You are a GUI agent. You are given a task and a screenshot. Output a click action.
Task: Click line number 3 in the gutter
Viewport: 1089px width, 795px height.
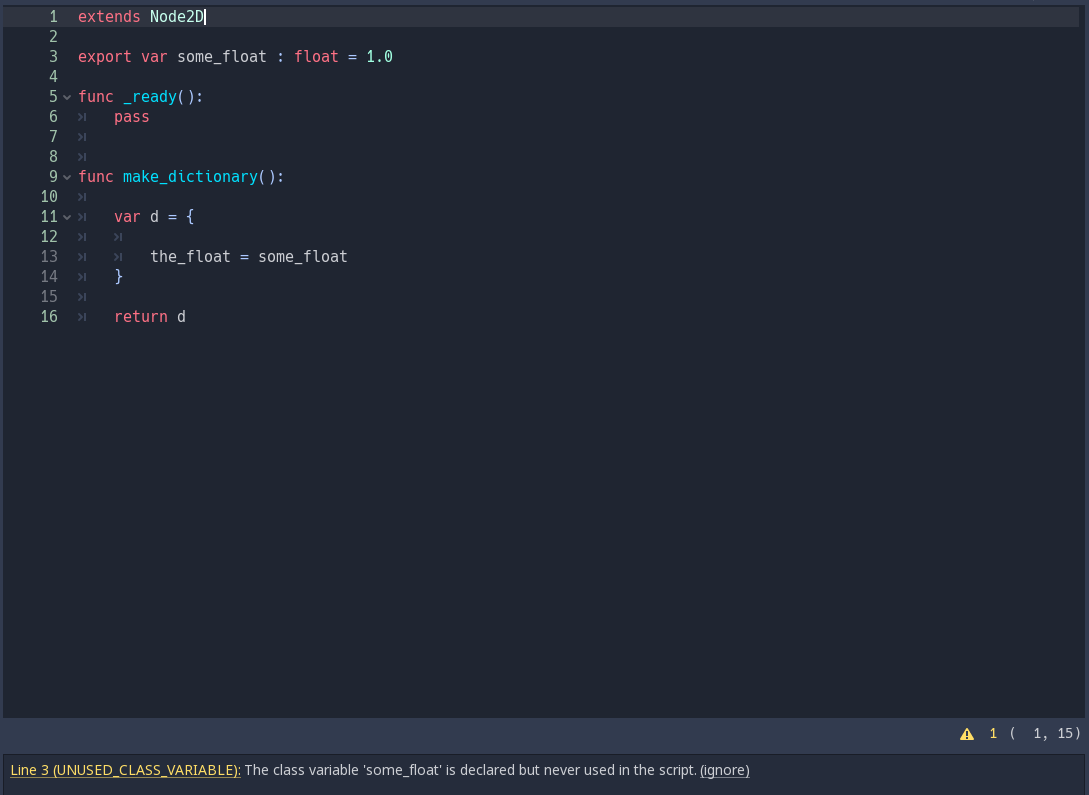coord(52,57)
